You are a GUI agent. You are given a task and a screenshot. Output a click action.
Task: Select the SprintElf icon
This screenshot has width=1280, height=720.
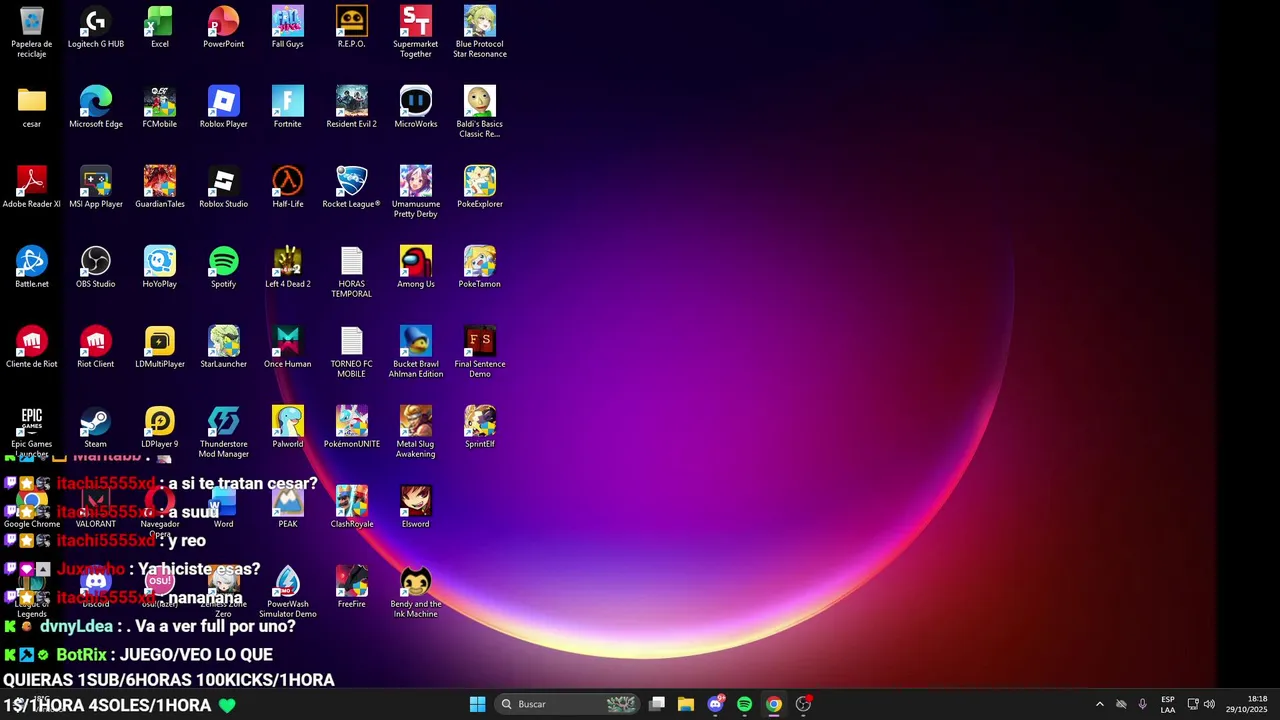pyautogui.click(x=480, y=427)
